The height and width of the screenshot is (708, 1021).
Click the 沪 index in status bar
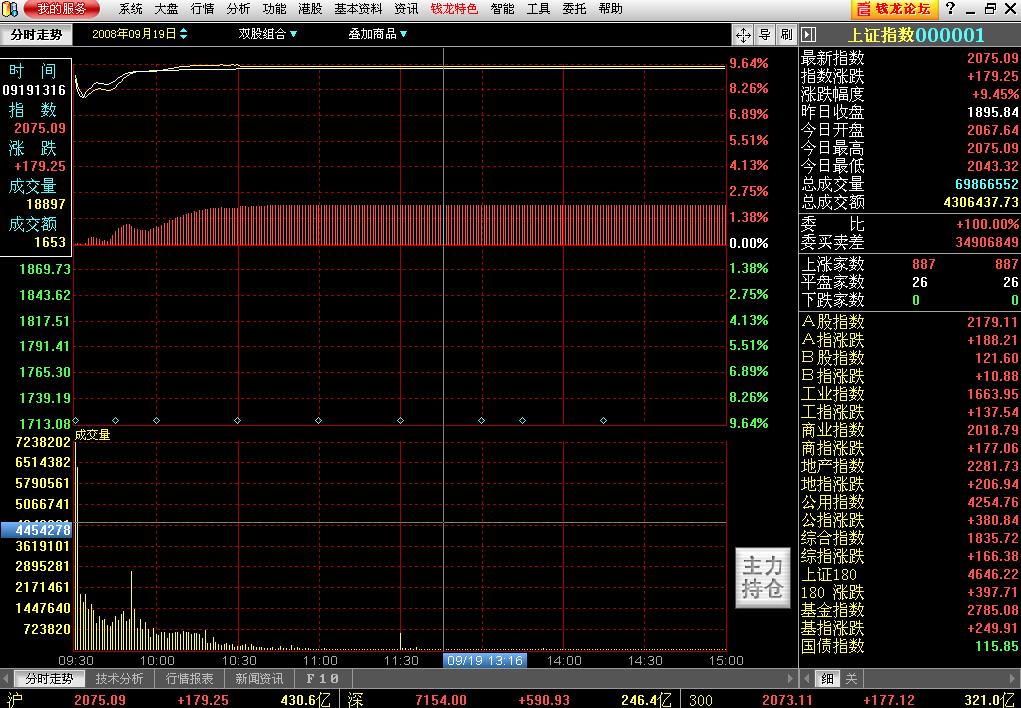click(x=12, y=700)
